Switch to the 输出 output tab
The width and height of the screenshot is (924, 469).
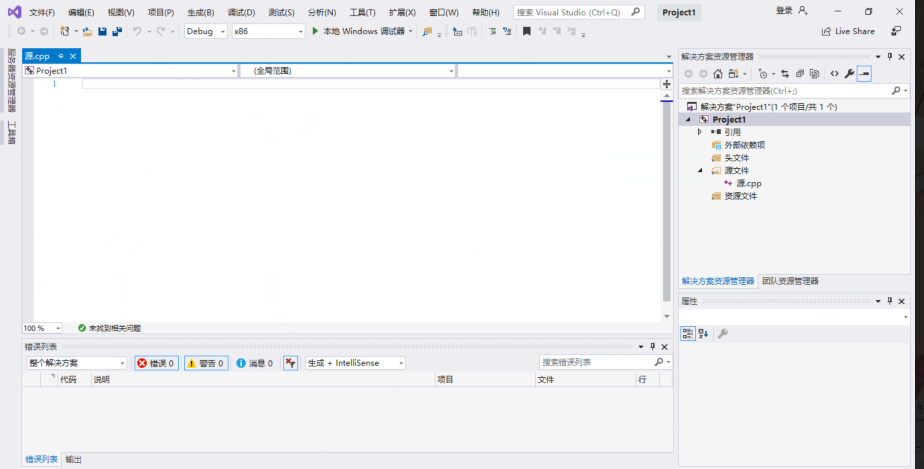pyautogui.click(x=74, y=460)
